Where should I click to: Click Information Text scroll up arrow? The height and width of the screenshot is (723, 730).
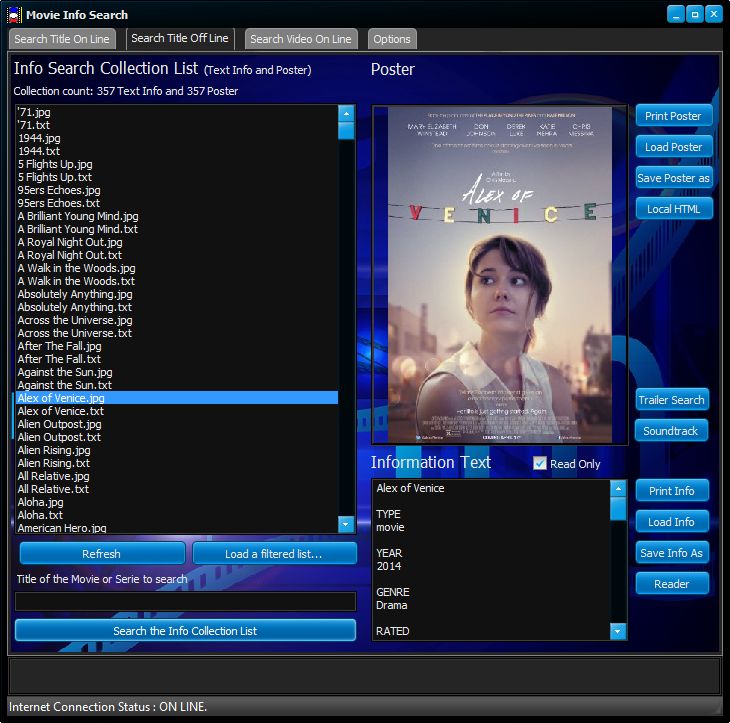618,489
